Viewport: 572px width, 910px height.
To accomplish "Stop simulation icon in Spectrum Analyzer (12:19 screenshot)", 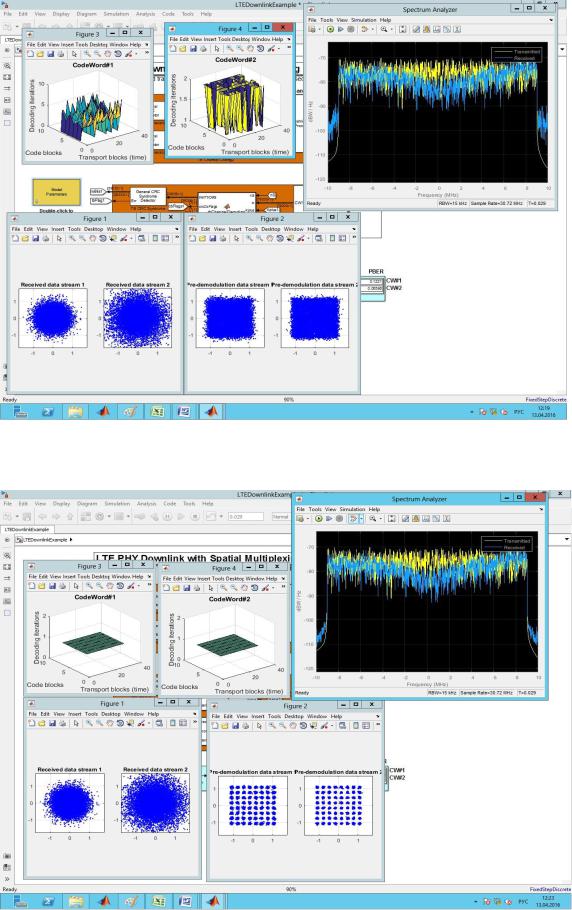I will [x=350, y=28].
